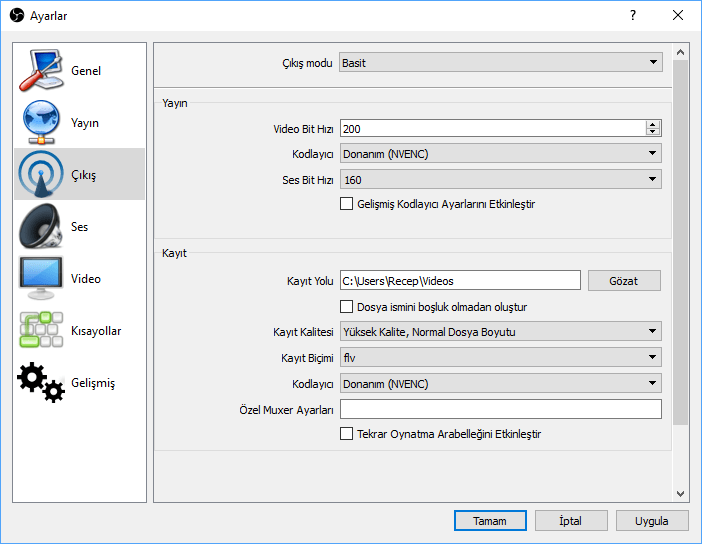Image resolution: width=702 pixels, height=544 pixels.
Task: Select the Video monitor icon
Action: [42, 279]
